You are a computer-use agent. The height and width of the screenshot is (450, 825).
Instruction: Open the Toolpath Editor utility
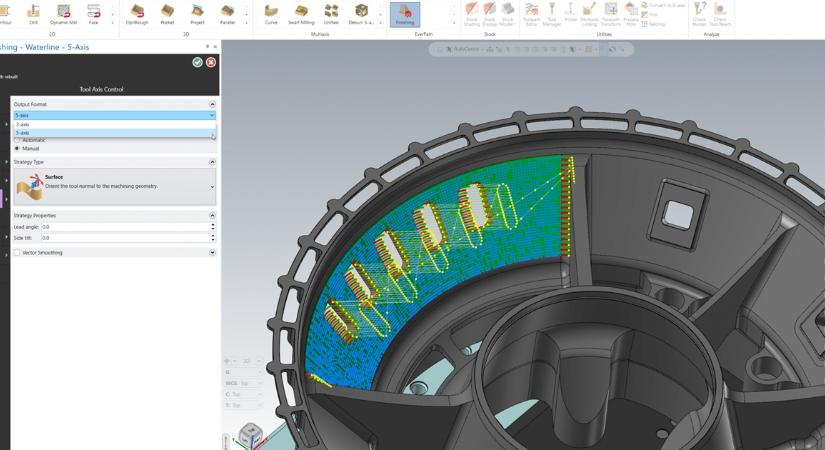[x=531, y=14]
